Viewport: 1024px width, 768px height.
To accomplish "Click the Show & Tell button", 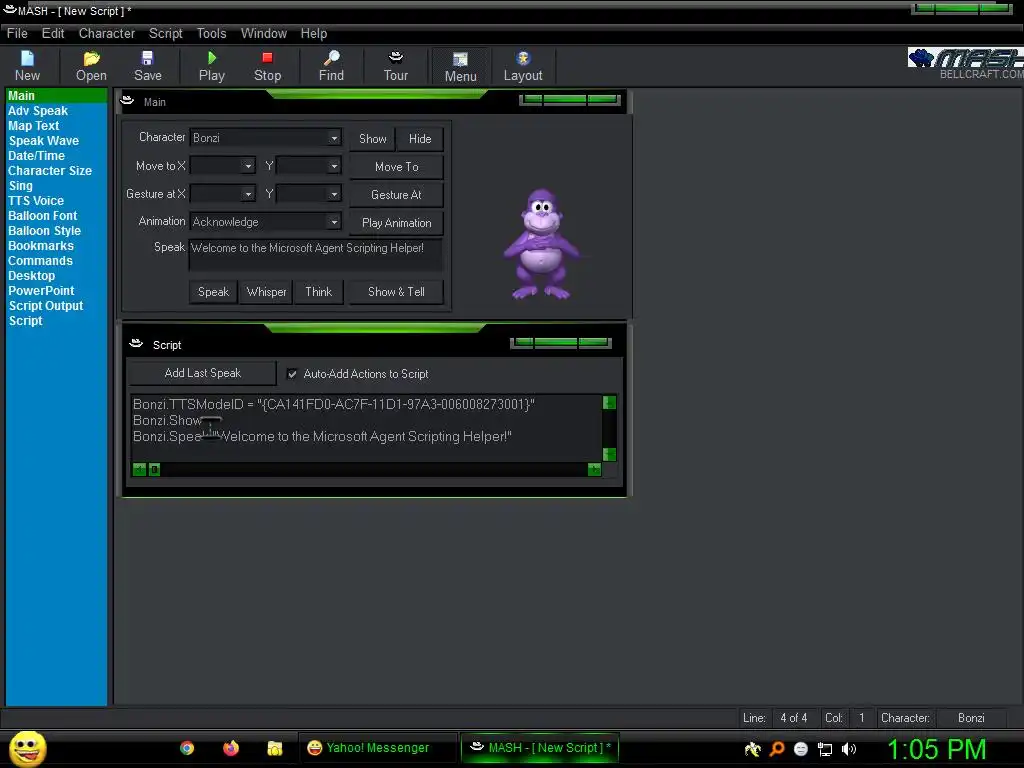I will [396, 292].
